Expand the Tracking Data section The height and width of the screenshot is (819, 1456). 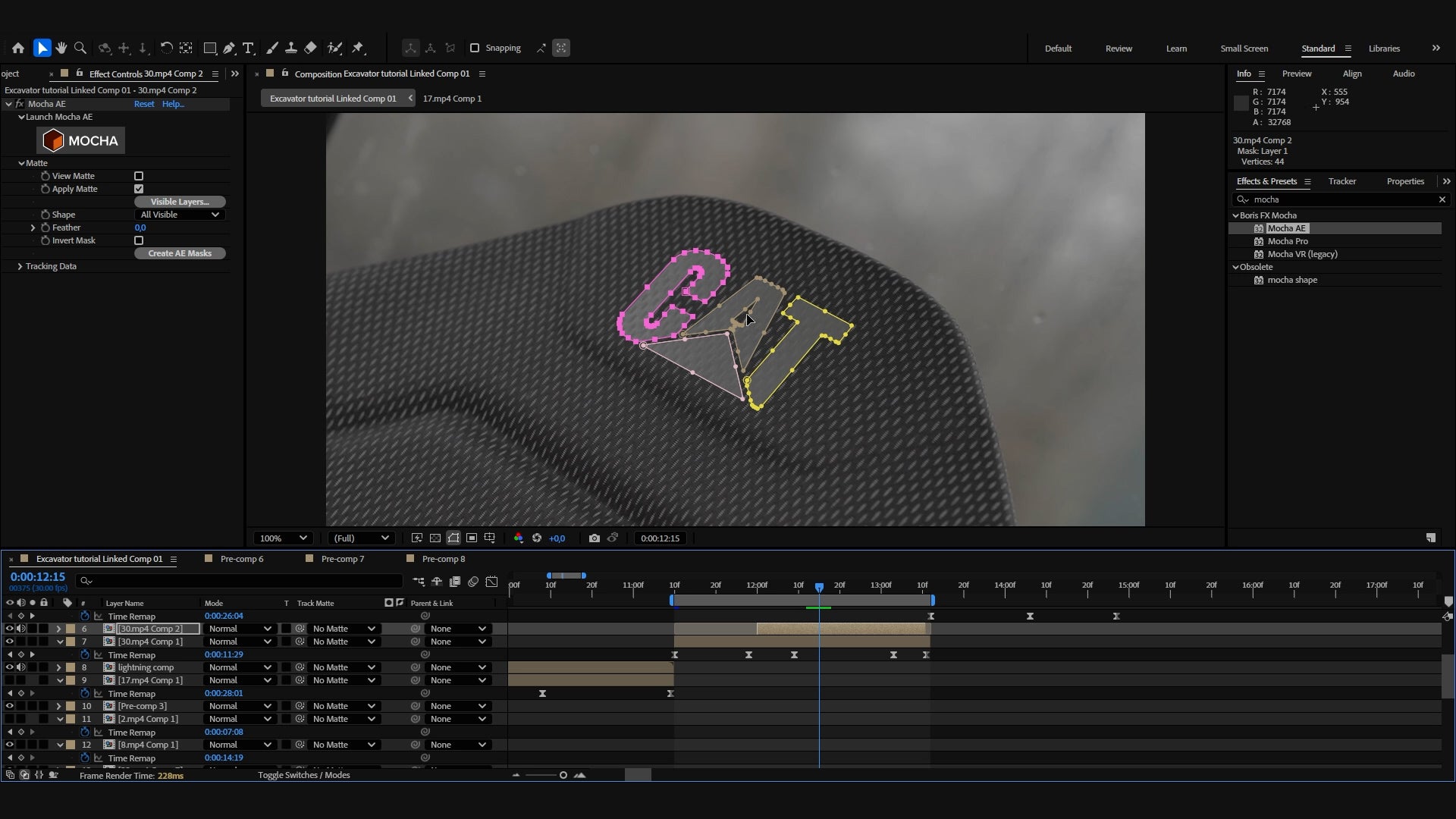[20, 266]
